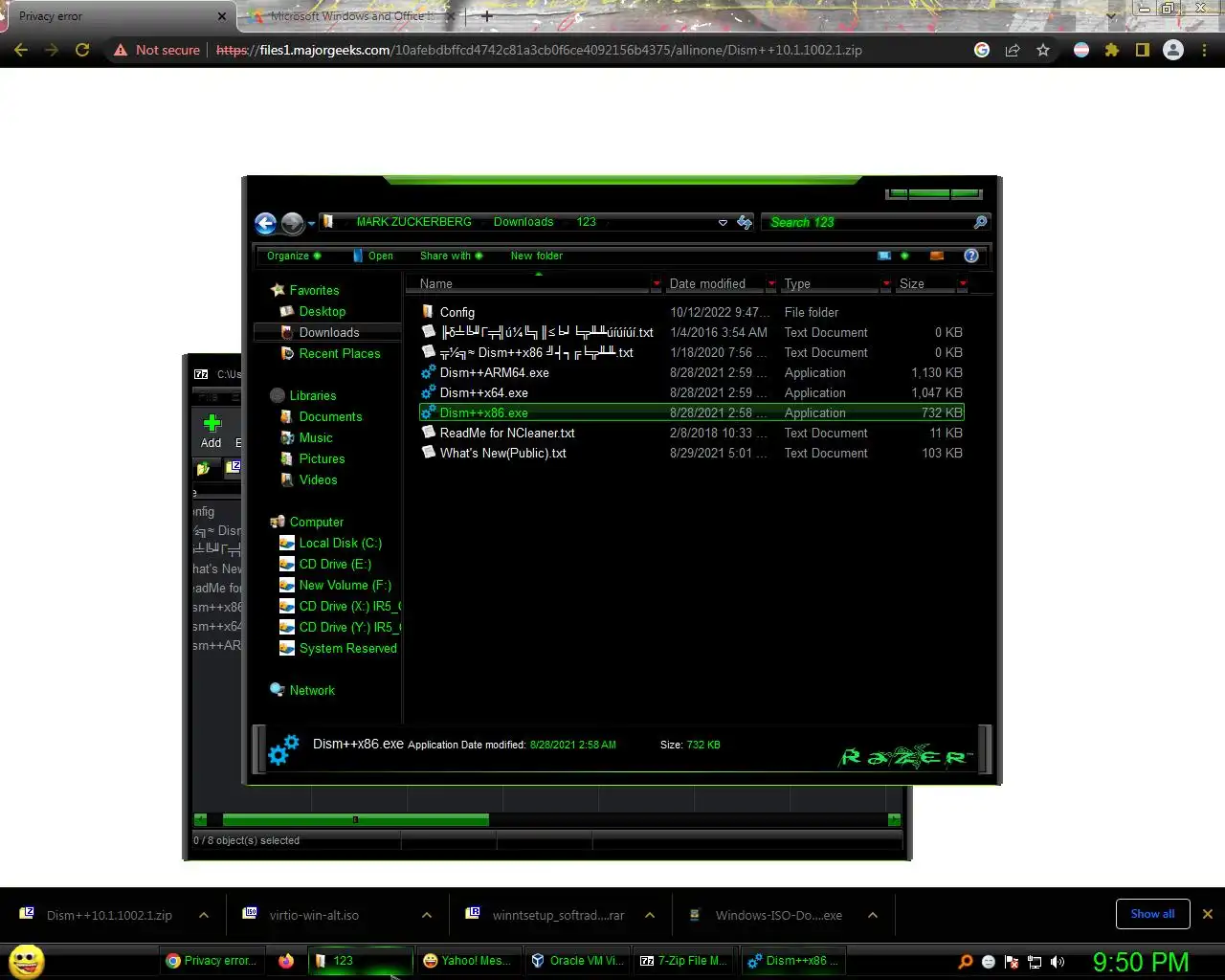1225x980 pixels.
Task: Click MARK ZUCKERBERG breadcrumb in address bar
Action: pos(413,222)
